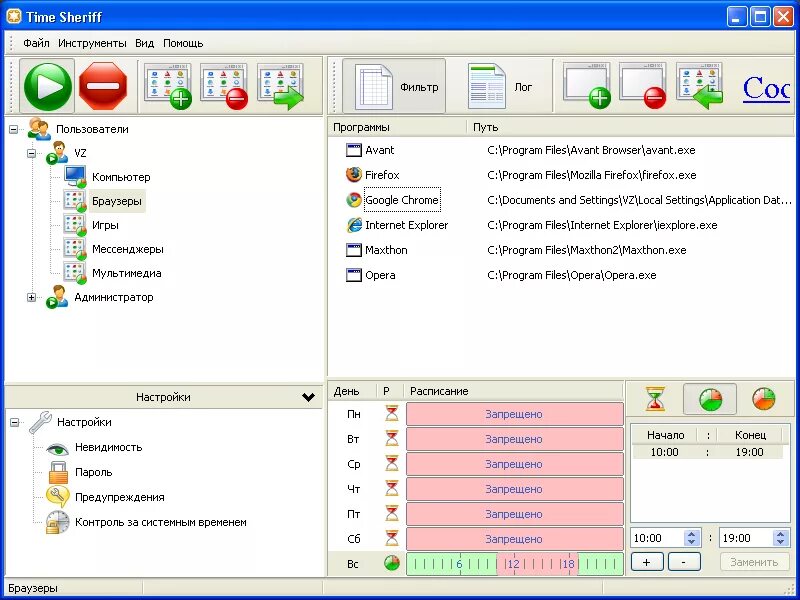Viewport: 800px width, 600px height.
Task: Add a new program group in left toolbar
Action: point(168,86)
